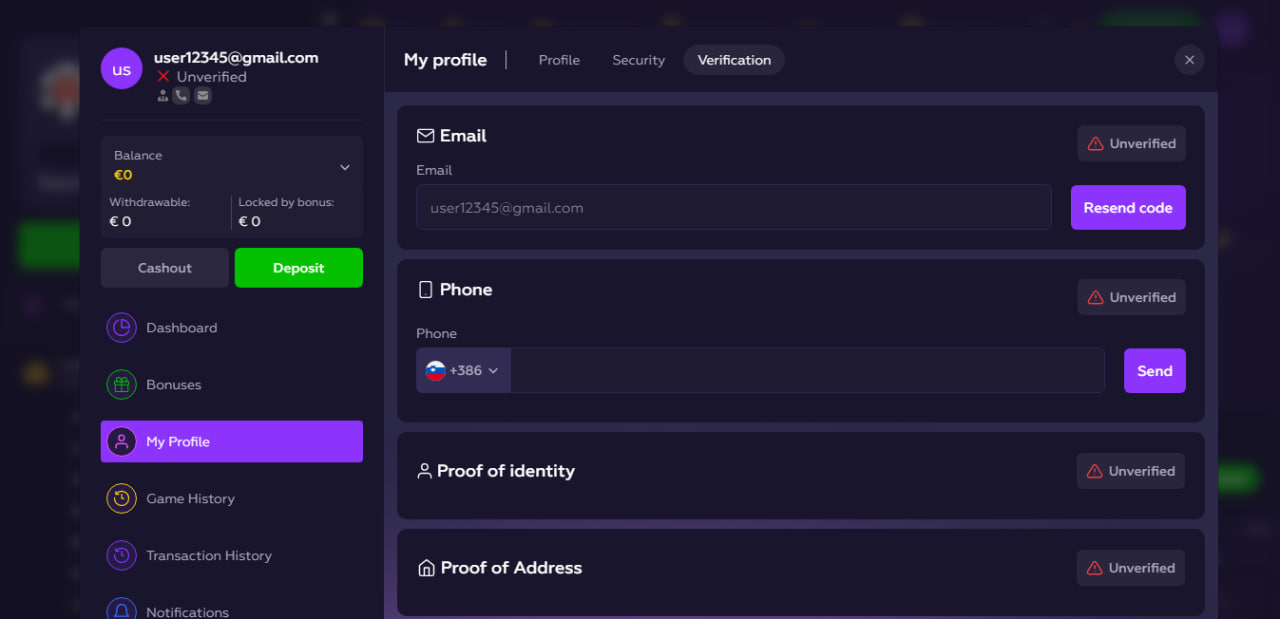
Task: Open Bonuses via the gift icon
Action: point(121,385)
